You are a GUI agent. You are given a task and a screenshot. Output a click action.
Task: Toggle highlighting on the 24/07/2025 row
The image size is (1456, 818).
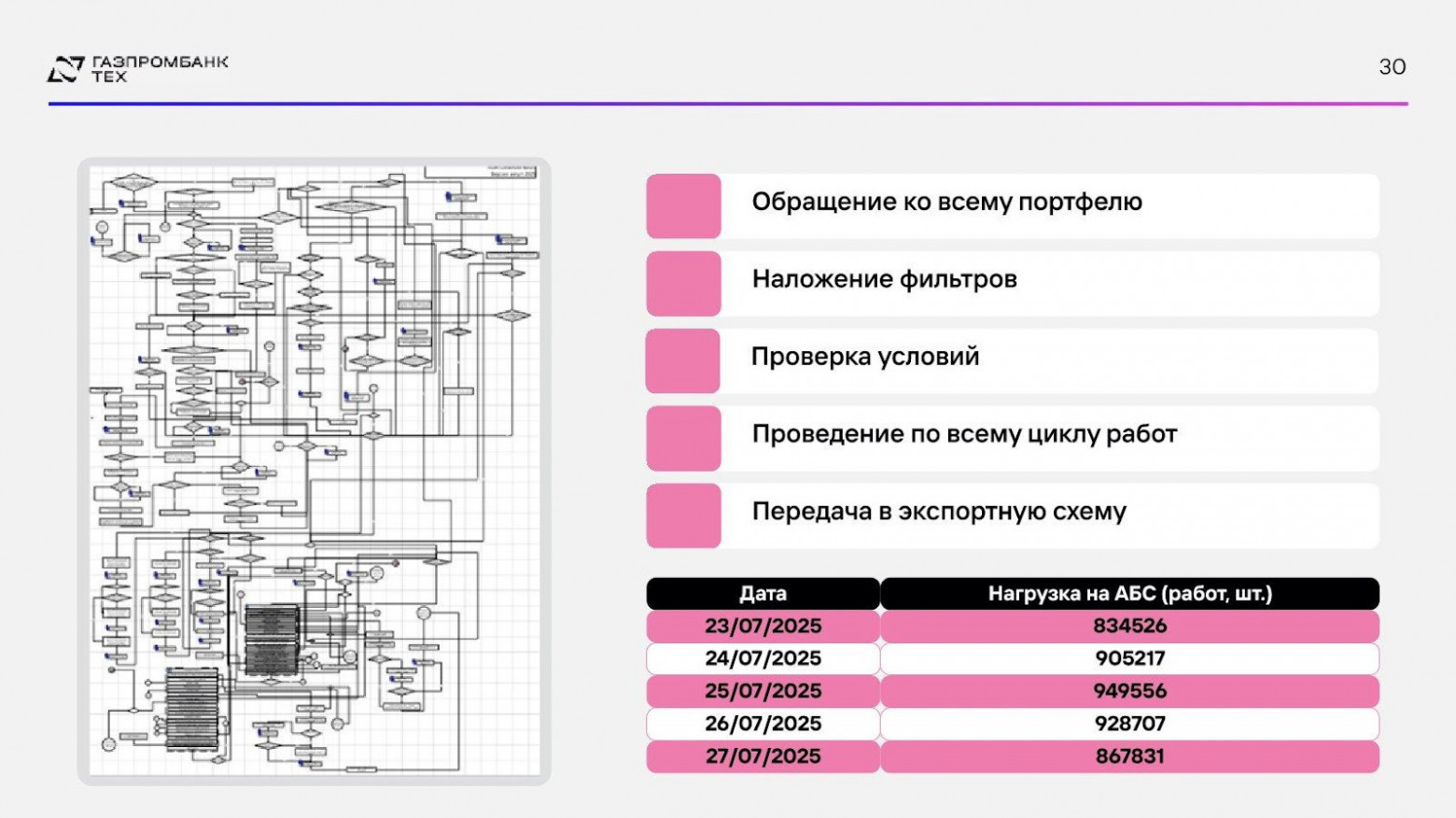761,658
